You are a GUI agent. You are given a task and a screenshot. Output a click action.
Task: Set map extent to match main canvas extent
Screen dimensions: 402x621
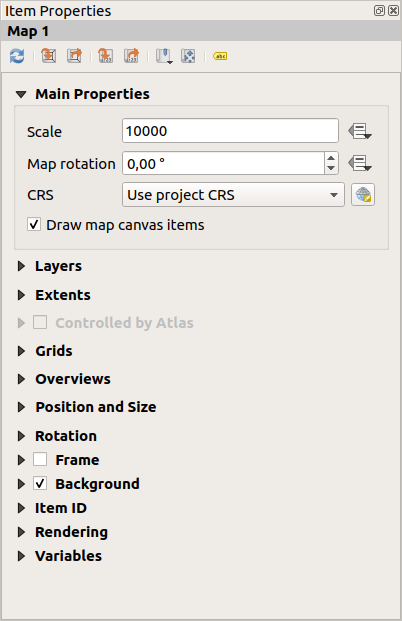tap(49, 56)
